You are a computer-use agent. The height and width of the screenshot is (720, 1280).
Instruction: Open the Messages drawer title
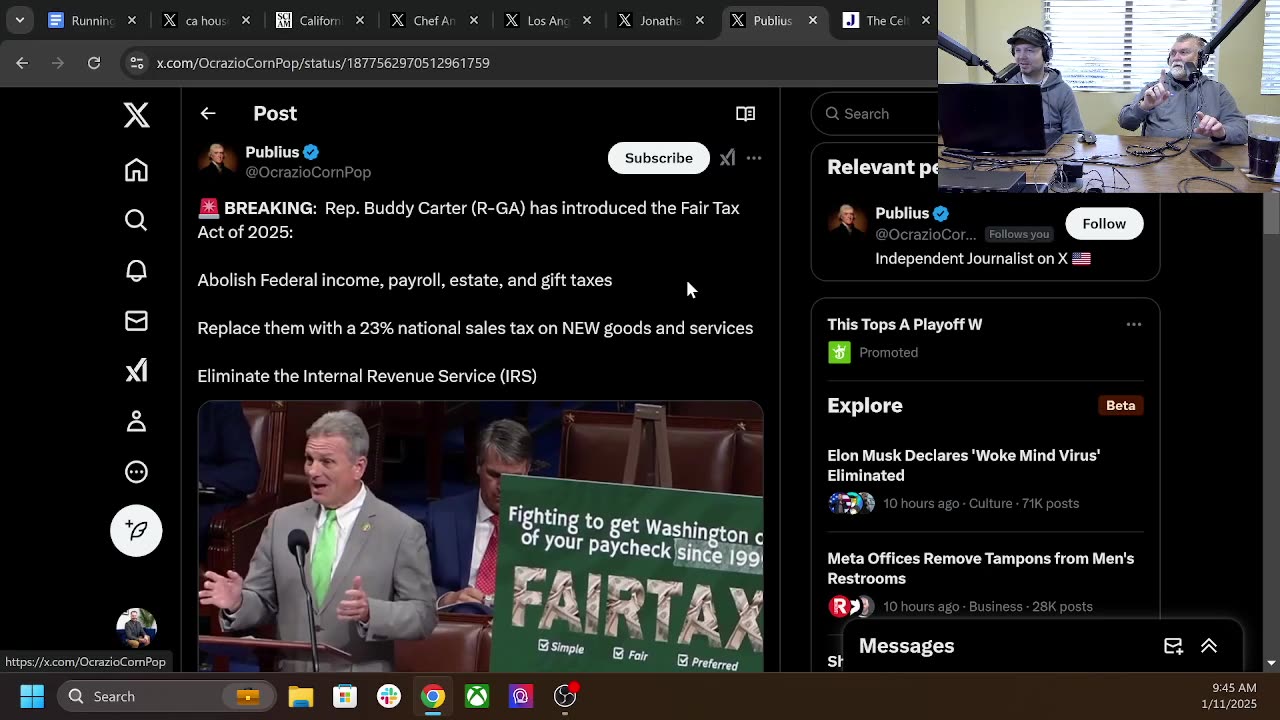tap(906, 646)
